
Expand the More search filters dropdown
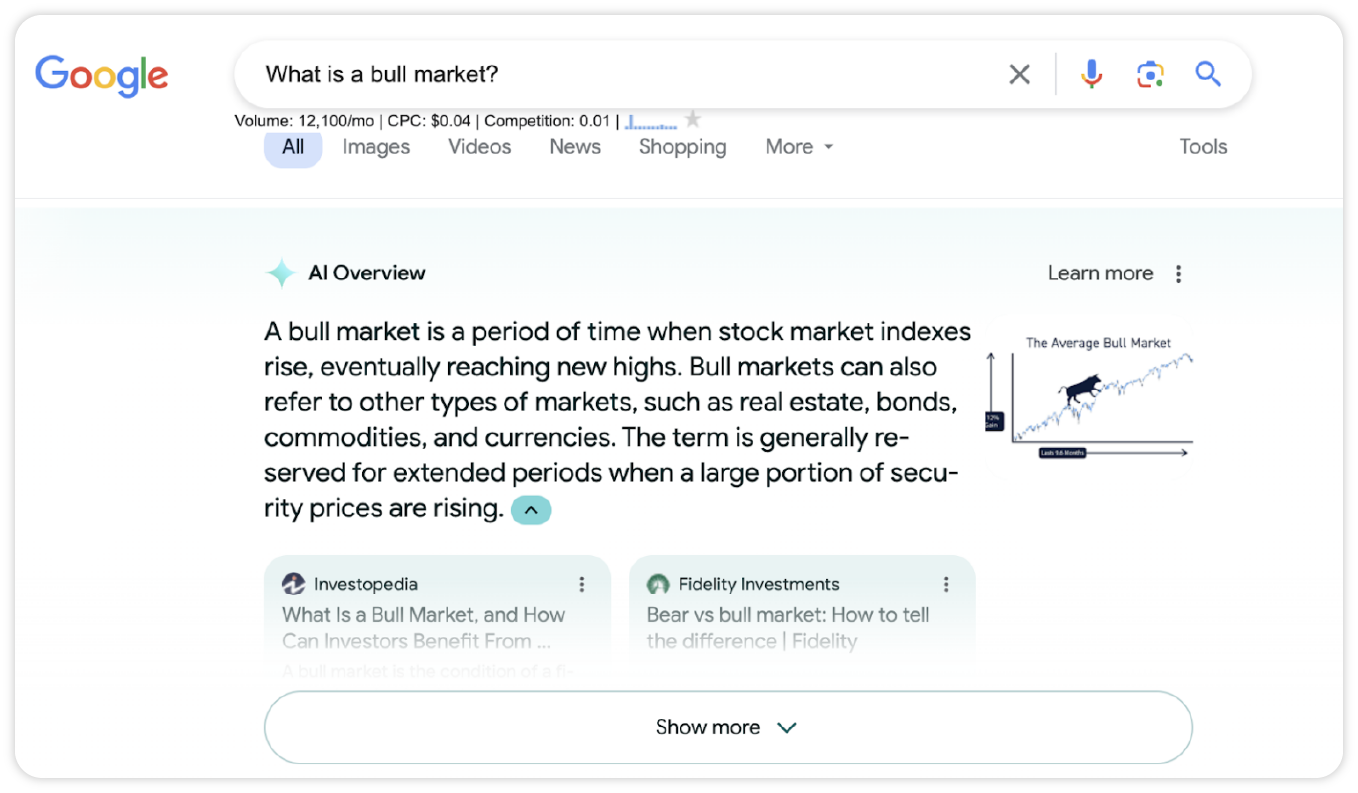[x=799, y=147]
